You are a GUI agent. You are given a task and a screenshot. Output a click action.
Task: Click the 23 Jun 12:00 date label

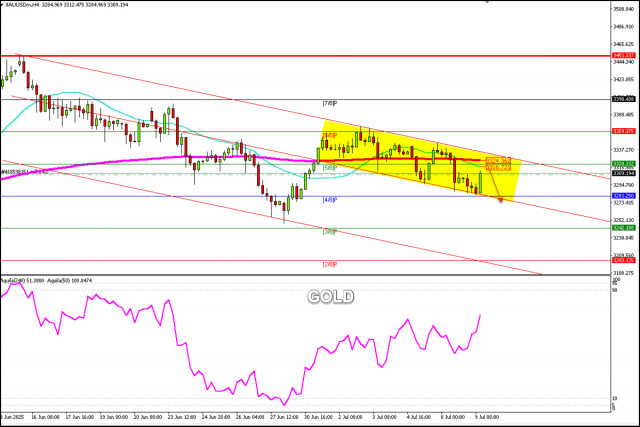(x=182, y=417)
